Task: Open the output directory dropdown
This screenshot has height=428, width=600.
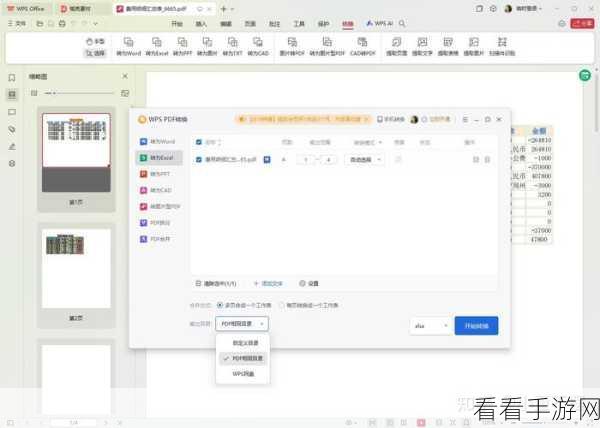Action: pyautogui.click(x=242, y=324)
